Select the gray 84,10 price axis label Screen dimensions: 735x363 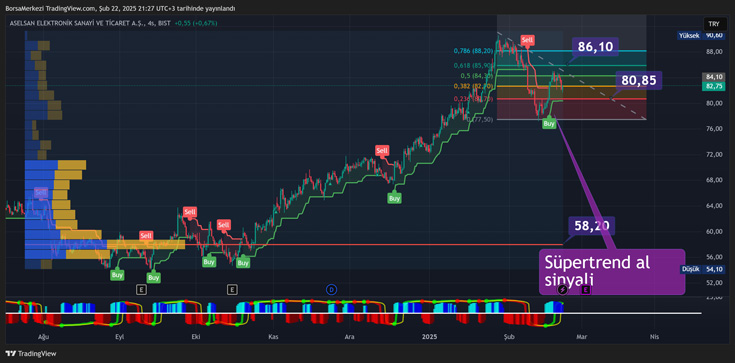714,76
